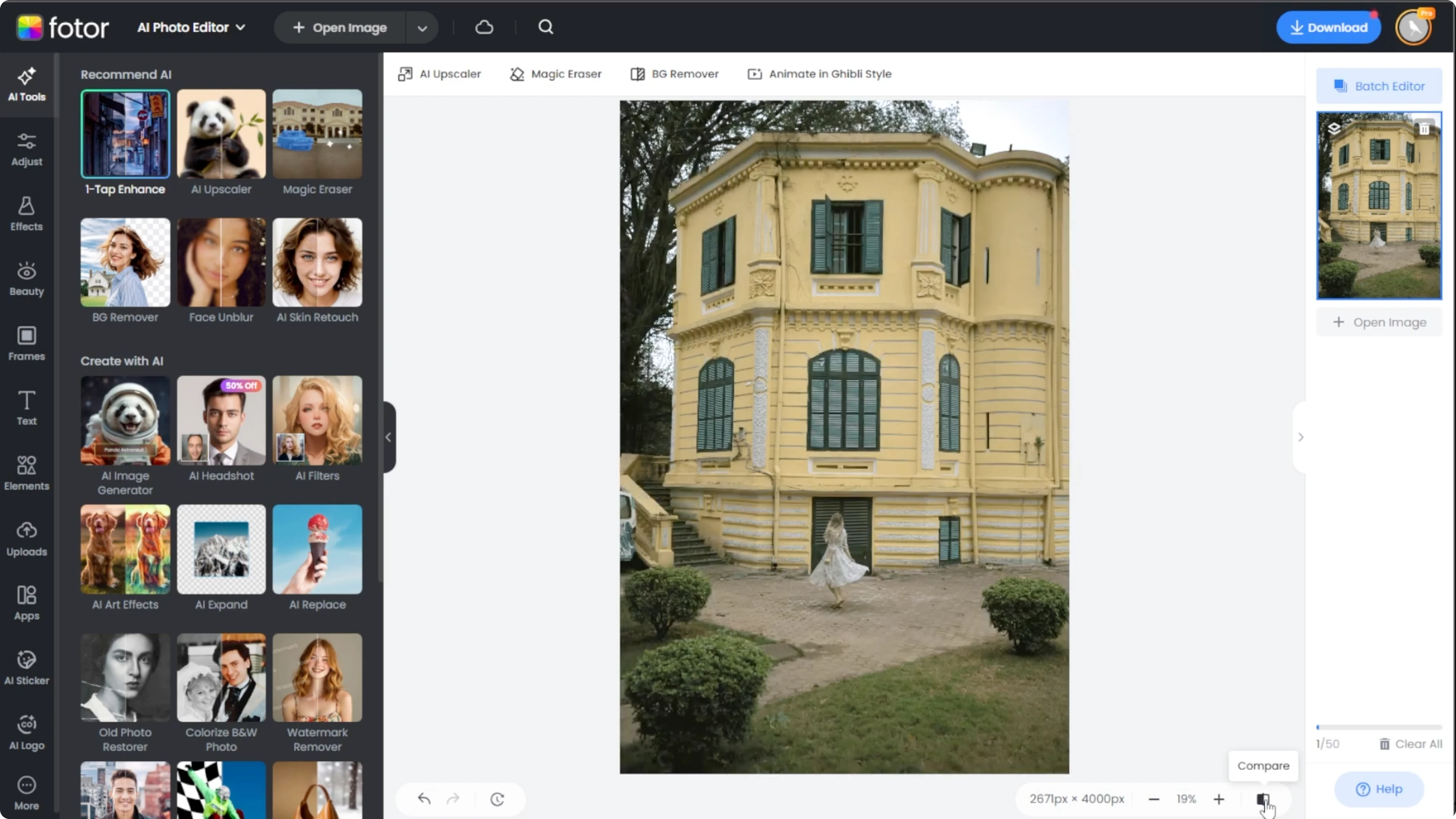Image resolution: width=1456 pixels, height=819 pixels.
Task: Select the AI Skin Retouch tool
Action: tap(317, 271)
